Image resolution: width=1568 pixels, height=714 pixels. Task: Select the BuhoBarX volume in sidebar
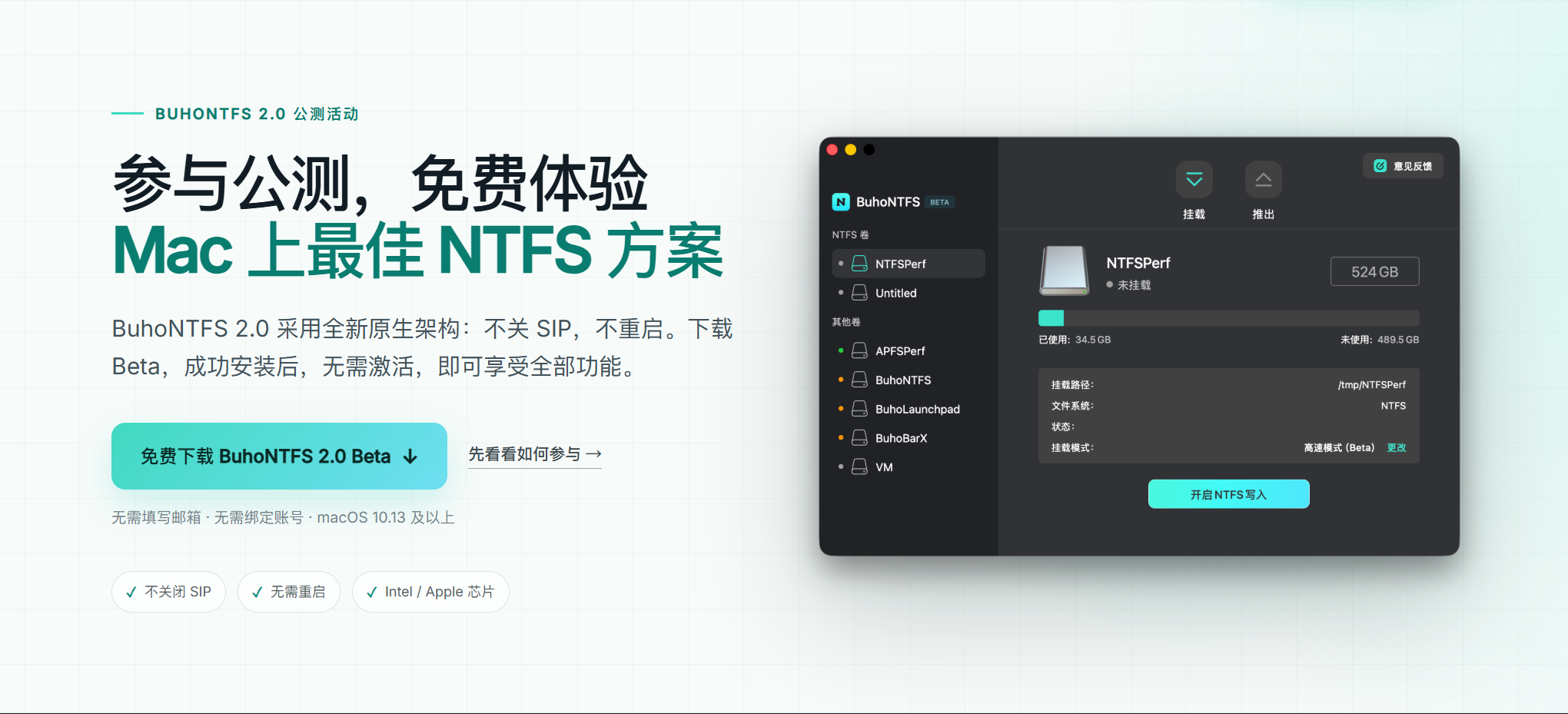pos(909,438)
